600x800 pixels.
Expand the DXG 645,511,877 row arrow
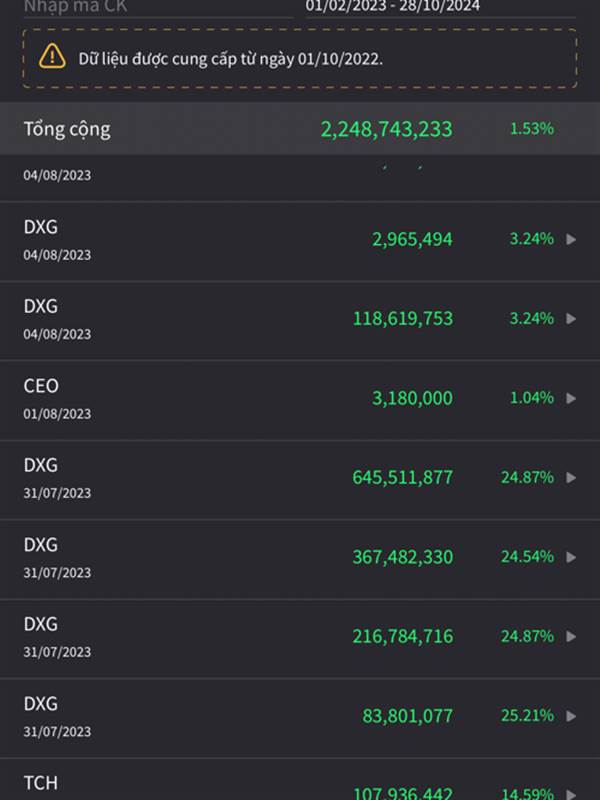pyautogui.click(x=571, y=478)
